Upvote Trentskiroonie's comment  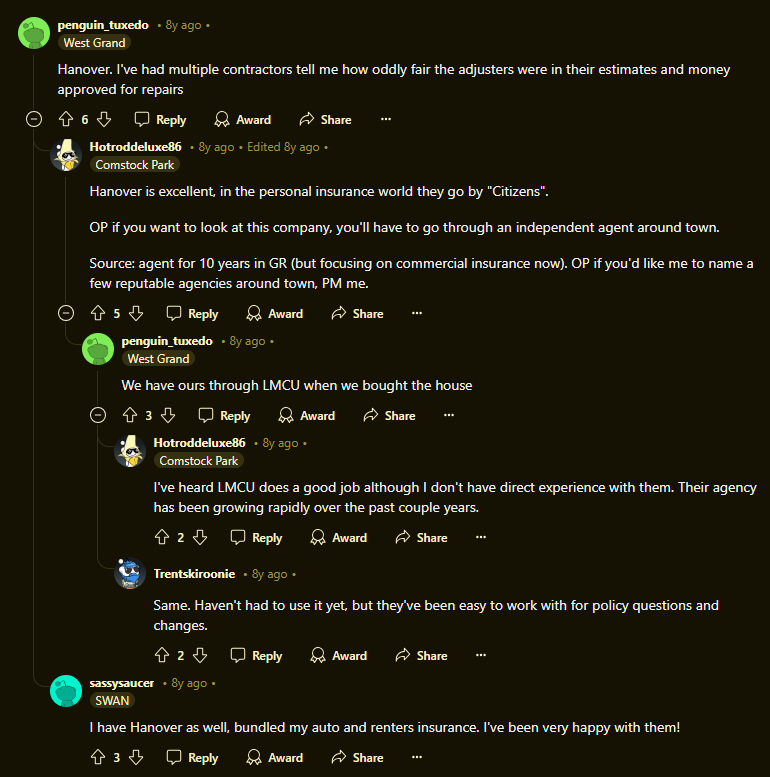162,655
